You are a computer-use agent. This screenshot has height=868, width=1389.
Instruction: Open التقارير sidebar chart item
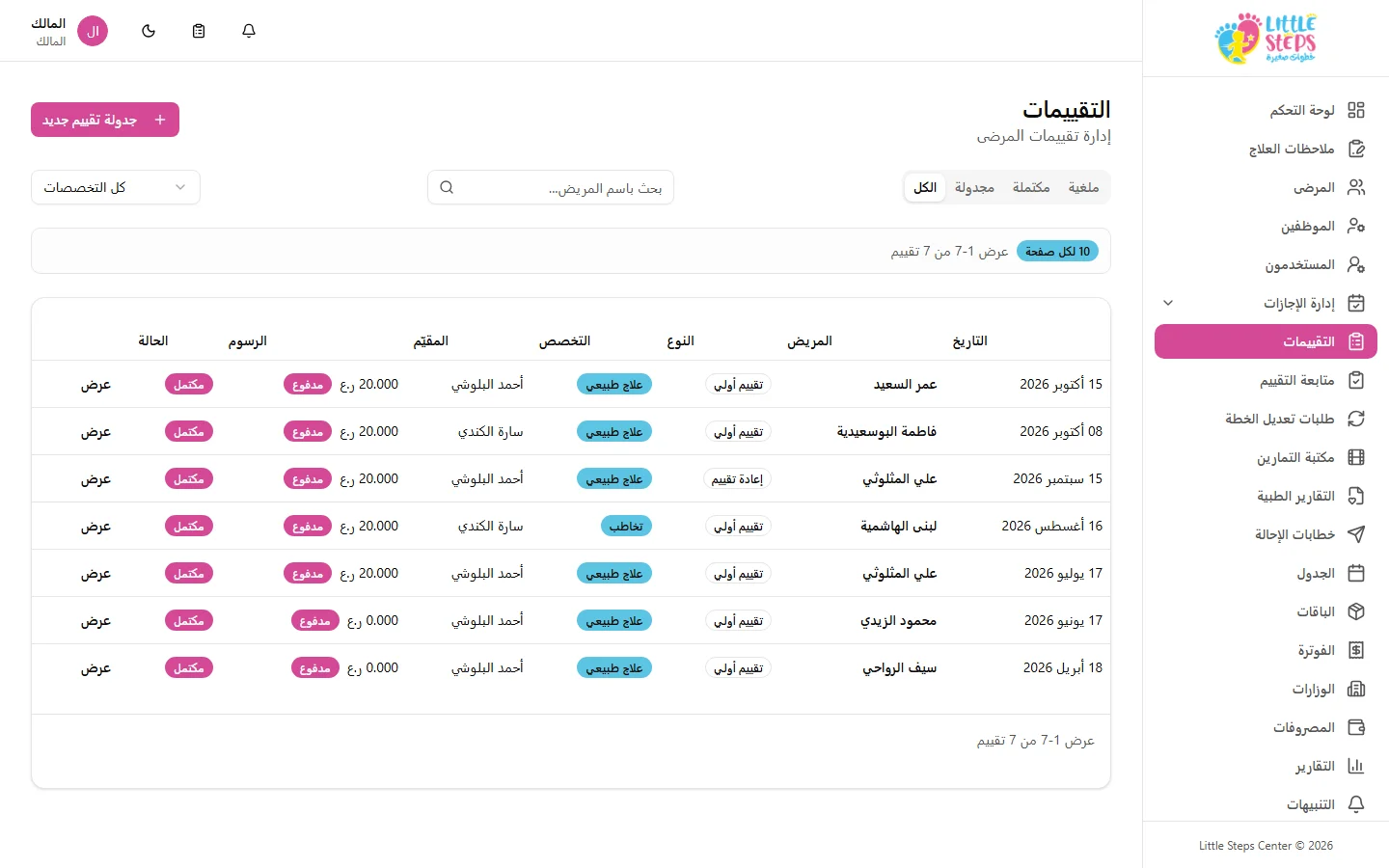click(1266, 766)
